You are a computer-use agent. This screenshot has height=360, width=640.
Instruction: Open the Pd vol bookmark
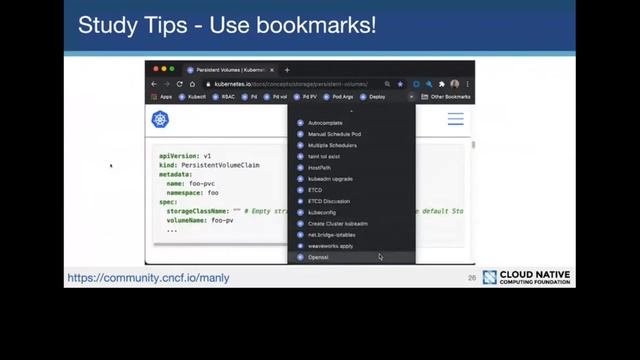tap(276, 97)
